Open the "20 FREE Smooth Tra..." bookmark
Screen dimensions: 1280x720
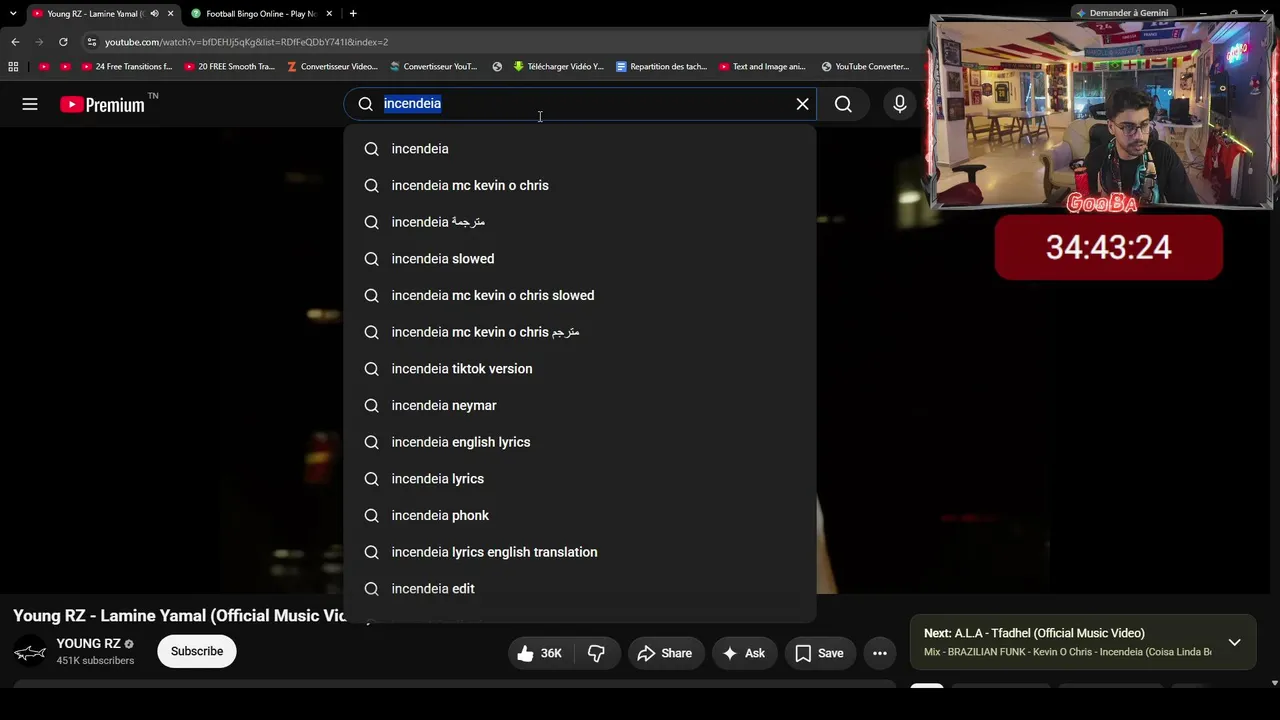click(229, 67)
